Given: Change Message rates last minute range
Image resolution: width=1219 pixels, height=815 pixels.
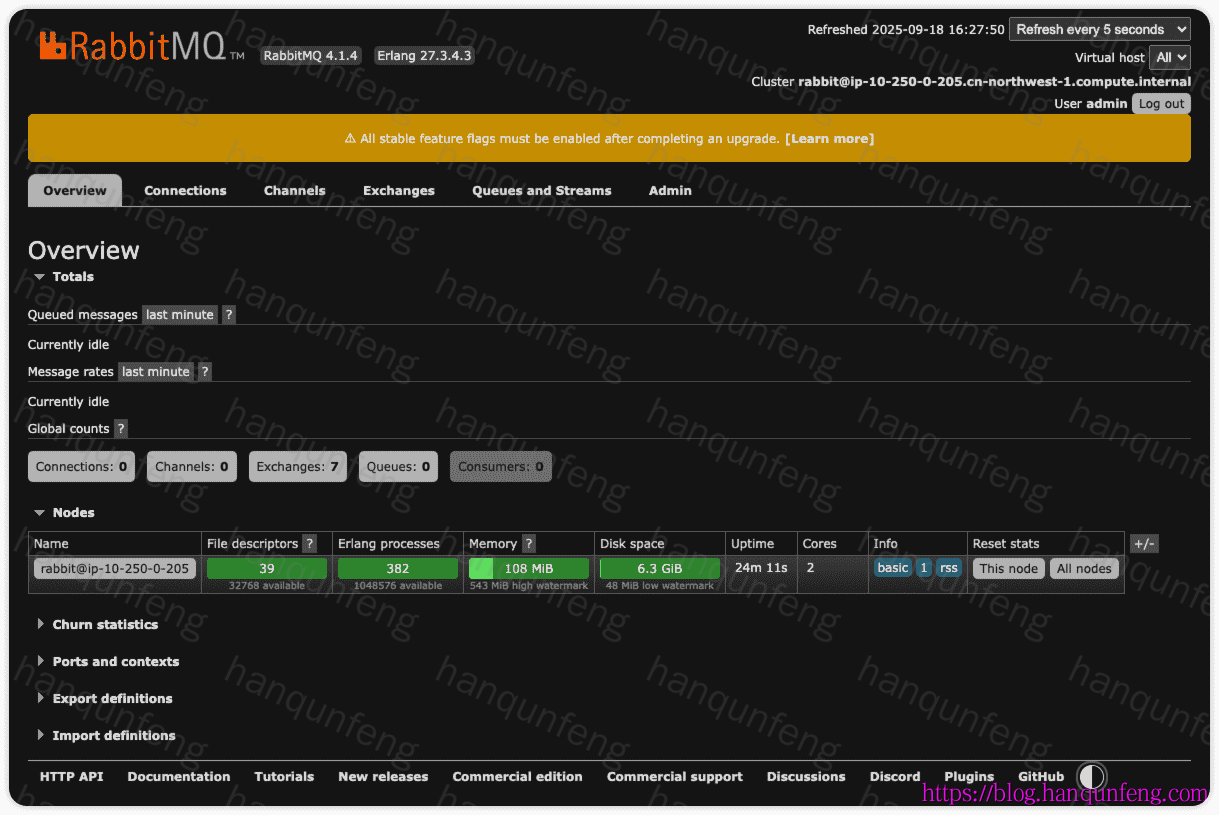Looking at the screenshot, I should click(x=156, y=371).
